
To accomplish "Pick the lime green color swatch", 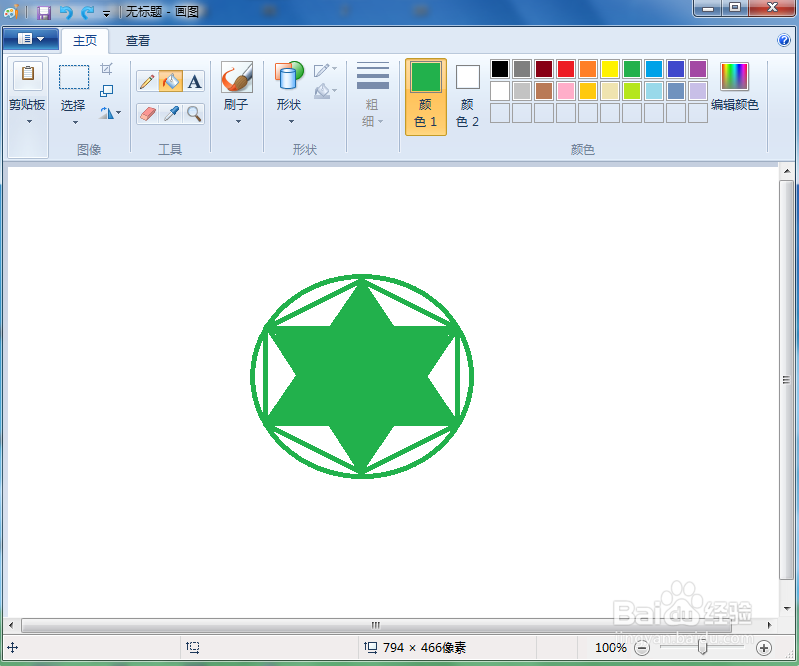I will coord(632,91).
